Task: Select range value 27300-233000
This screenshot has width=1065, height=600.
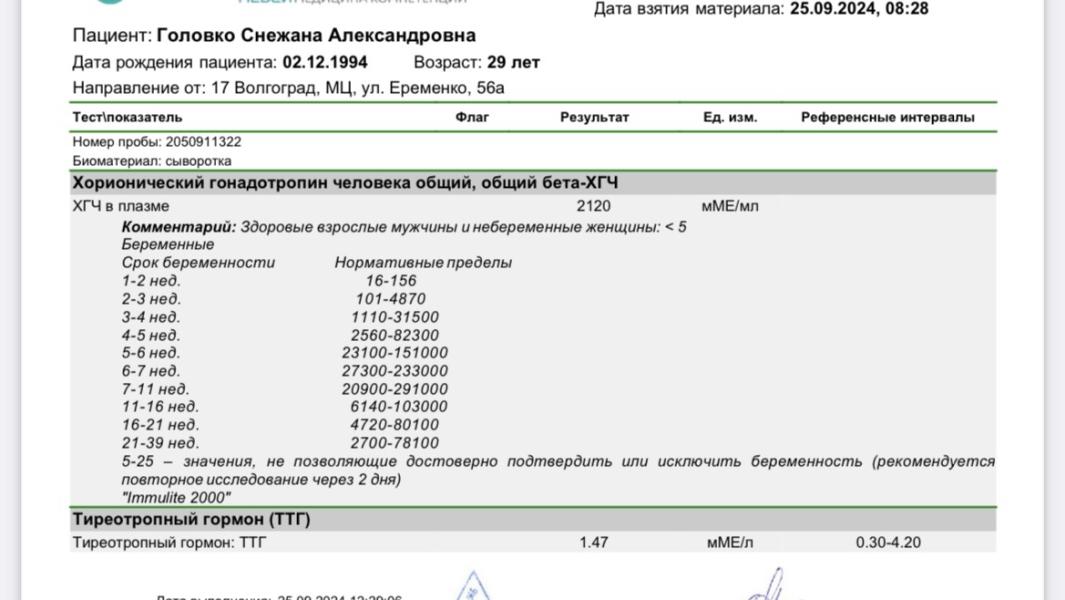Action: (395, 371)
